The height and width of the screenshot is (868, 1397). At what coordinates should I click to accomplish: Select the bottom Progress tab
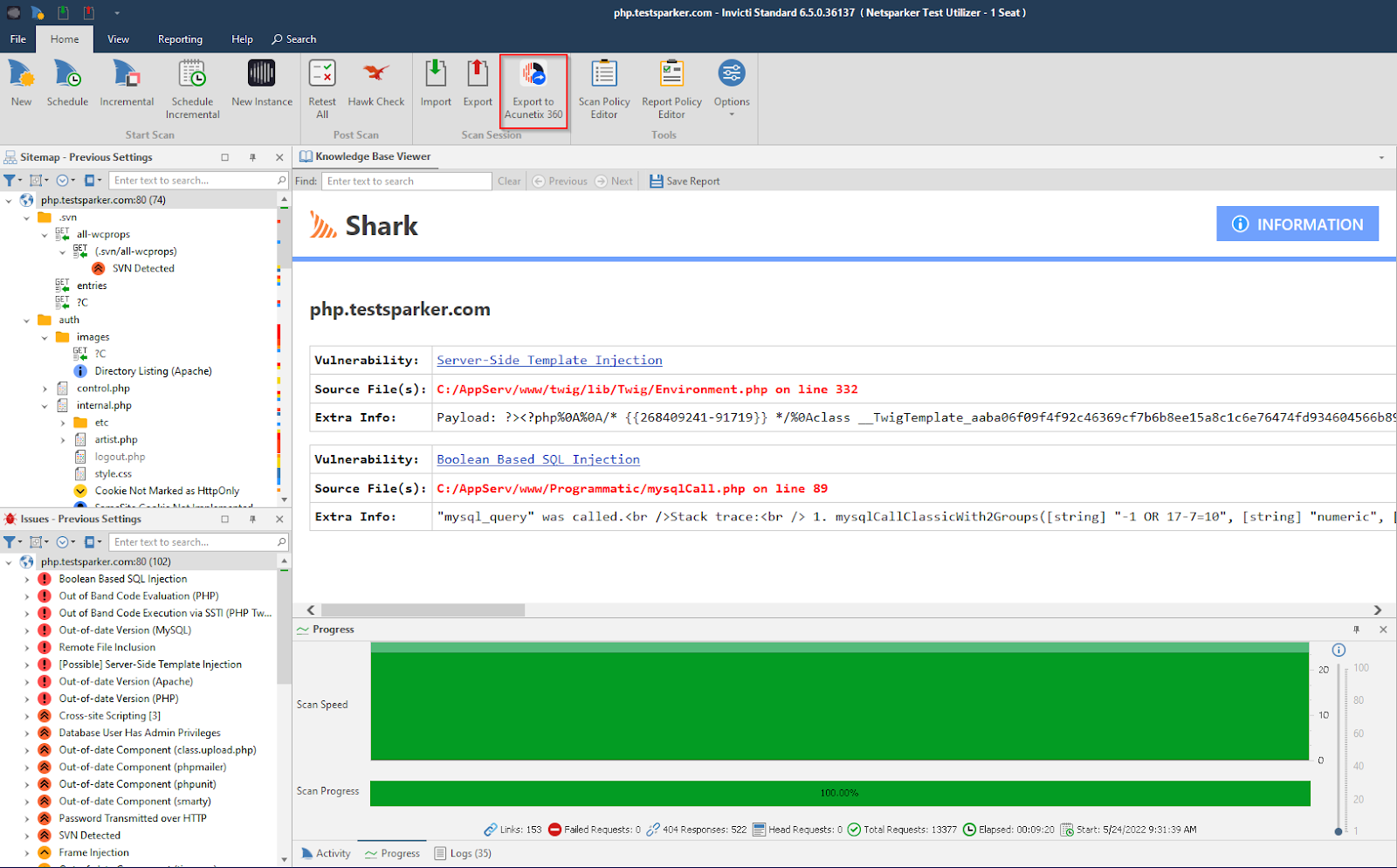392,853
